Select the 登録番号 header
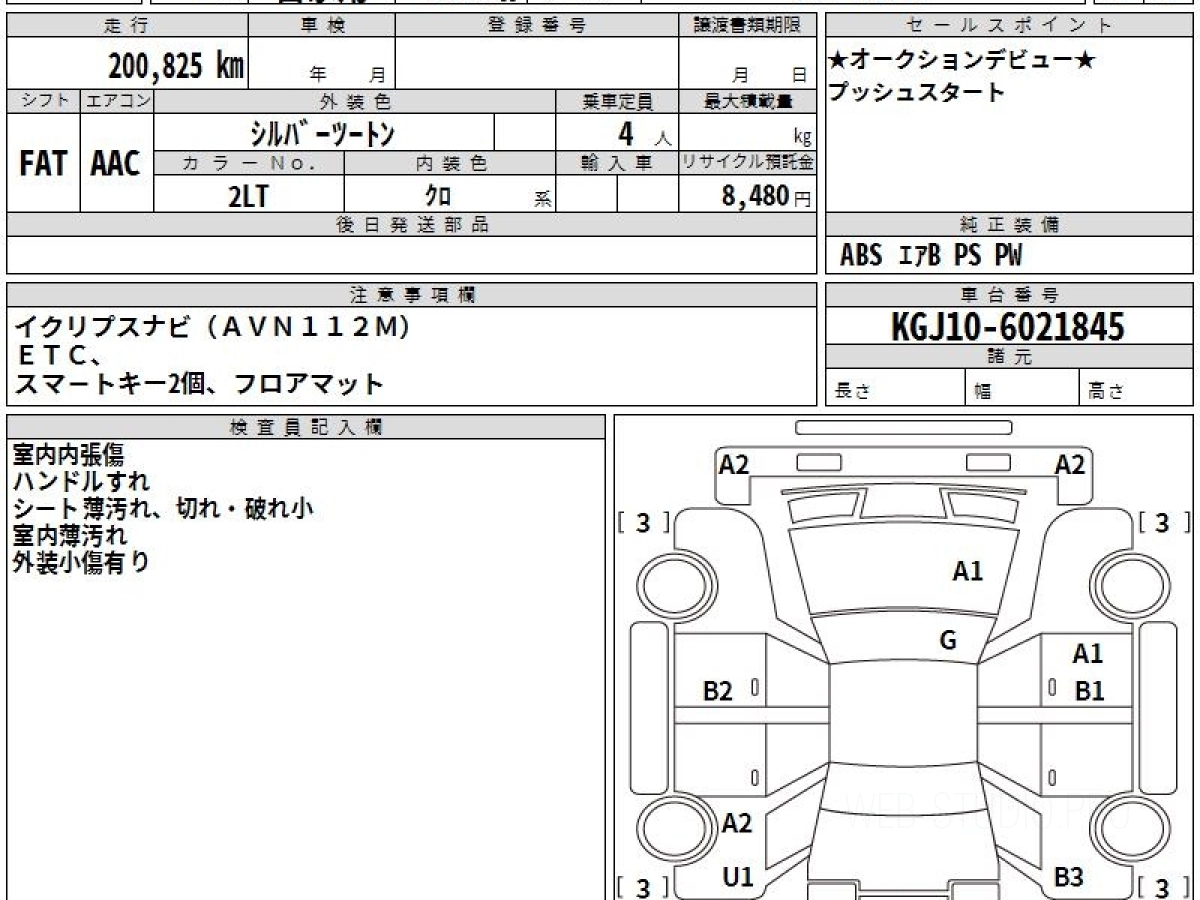Viewport: 1200px width, 900px height. pos(536,26)
